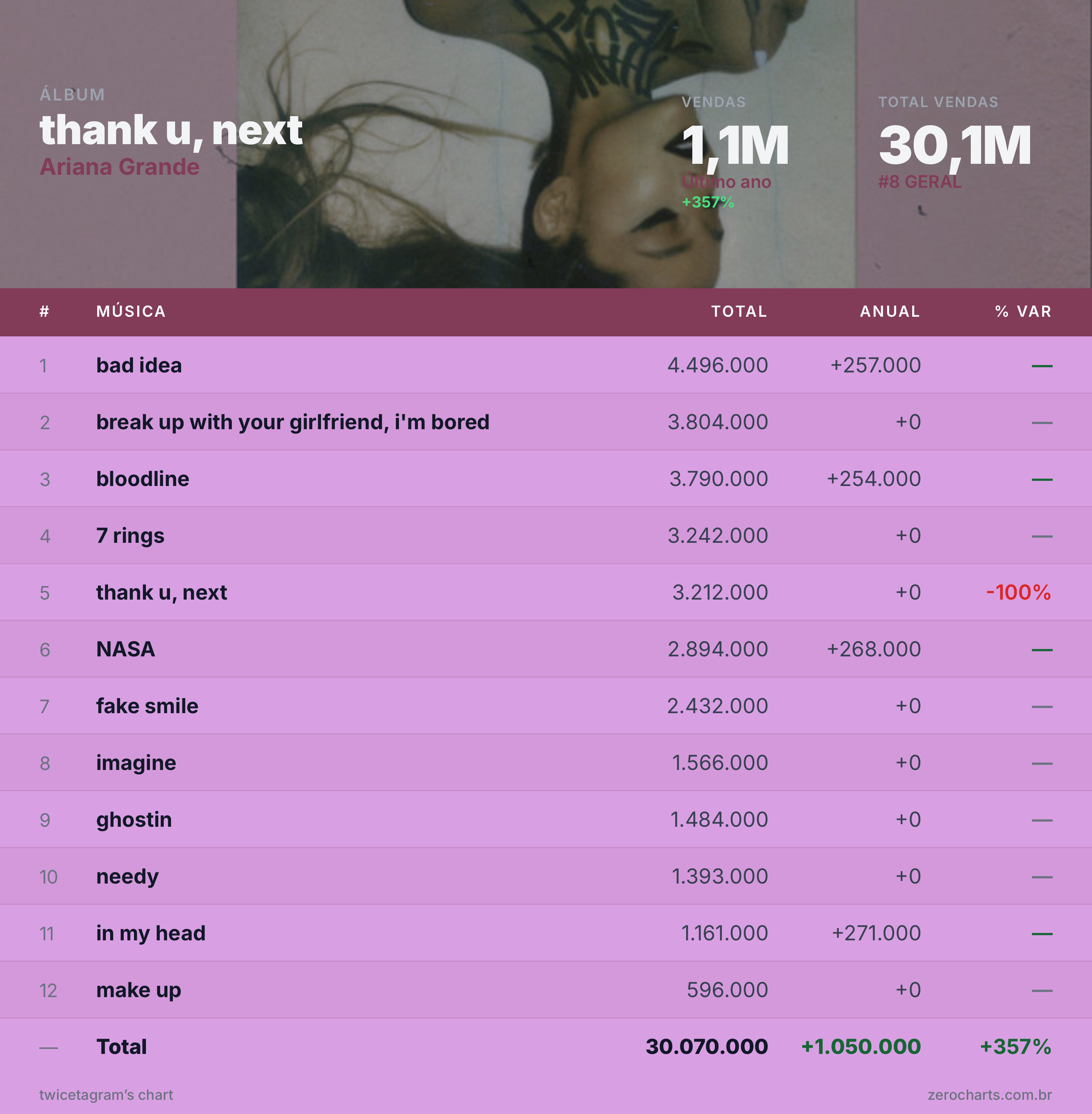Select the 'fake smile' song title
This screenshot has height=1114, width=1092.
(x=147, y=706)
